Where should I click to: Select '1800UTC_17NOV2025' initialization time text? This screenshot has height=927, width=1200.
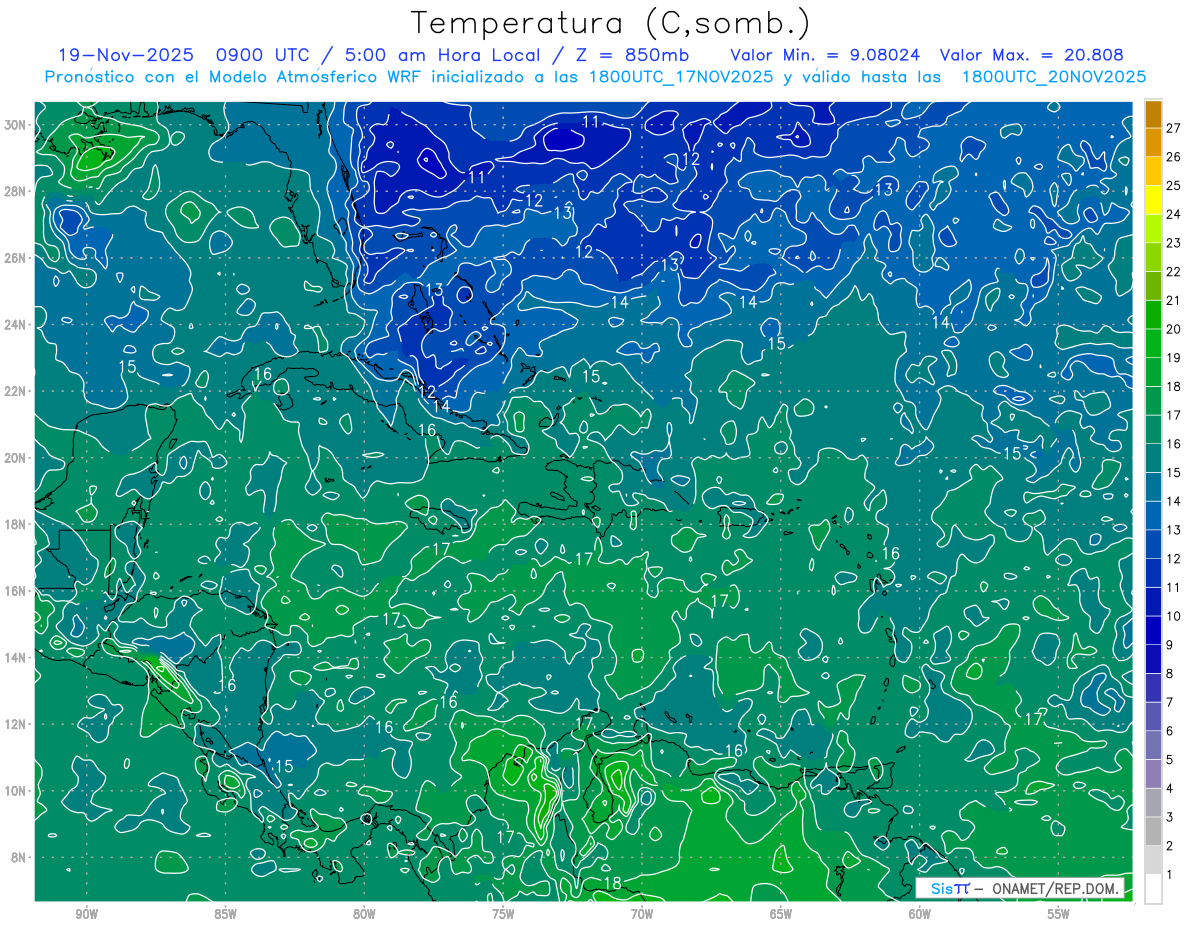pyautogui.click(x=680, y=77)
